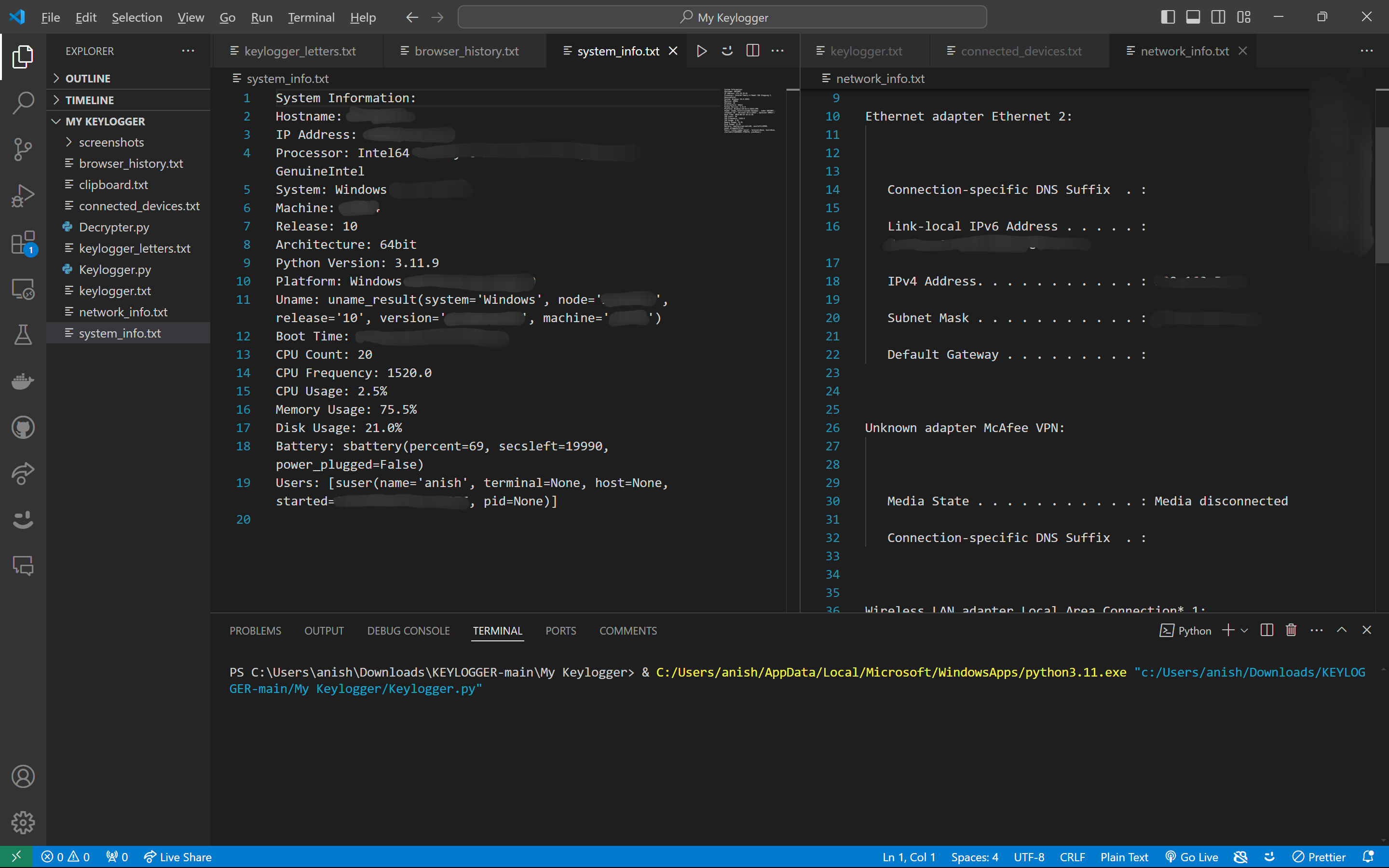Switch to the PROBLEMS panel tab
The image size is (1389, 868).
tap(256, 630)
